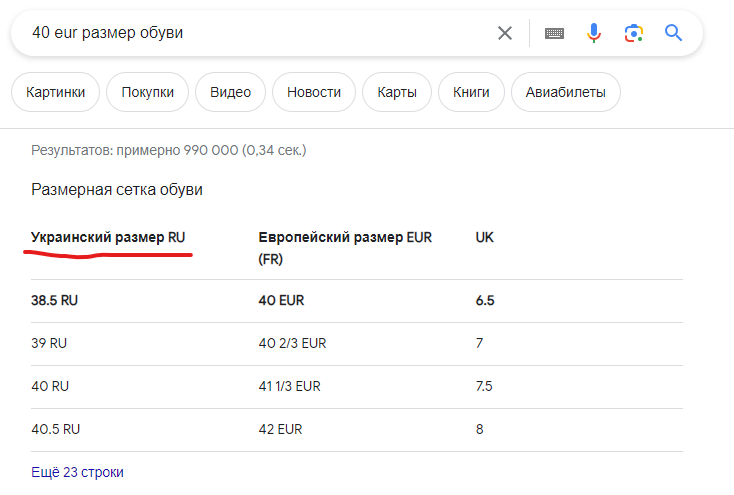
Task: Select the 41 1/3 EUR cell
Action: point(289,386)
